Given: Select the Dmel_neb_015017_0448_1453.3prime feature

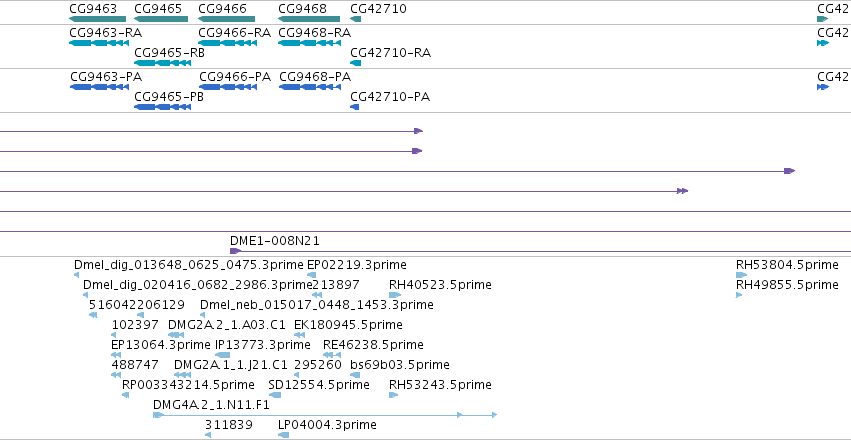Looking at the screenshot, I should (202, 315).
